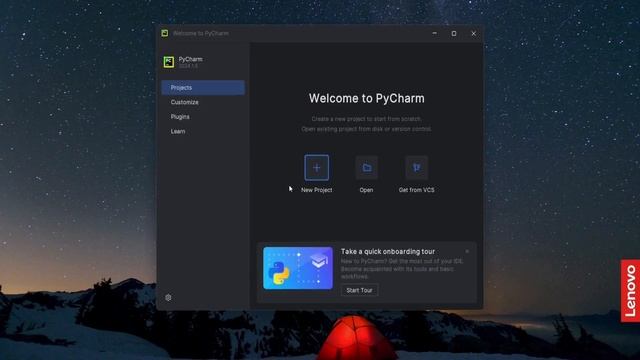Click the "New Project" label
640x360 pixels.
(x=316, y=190)
